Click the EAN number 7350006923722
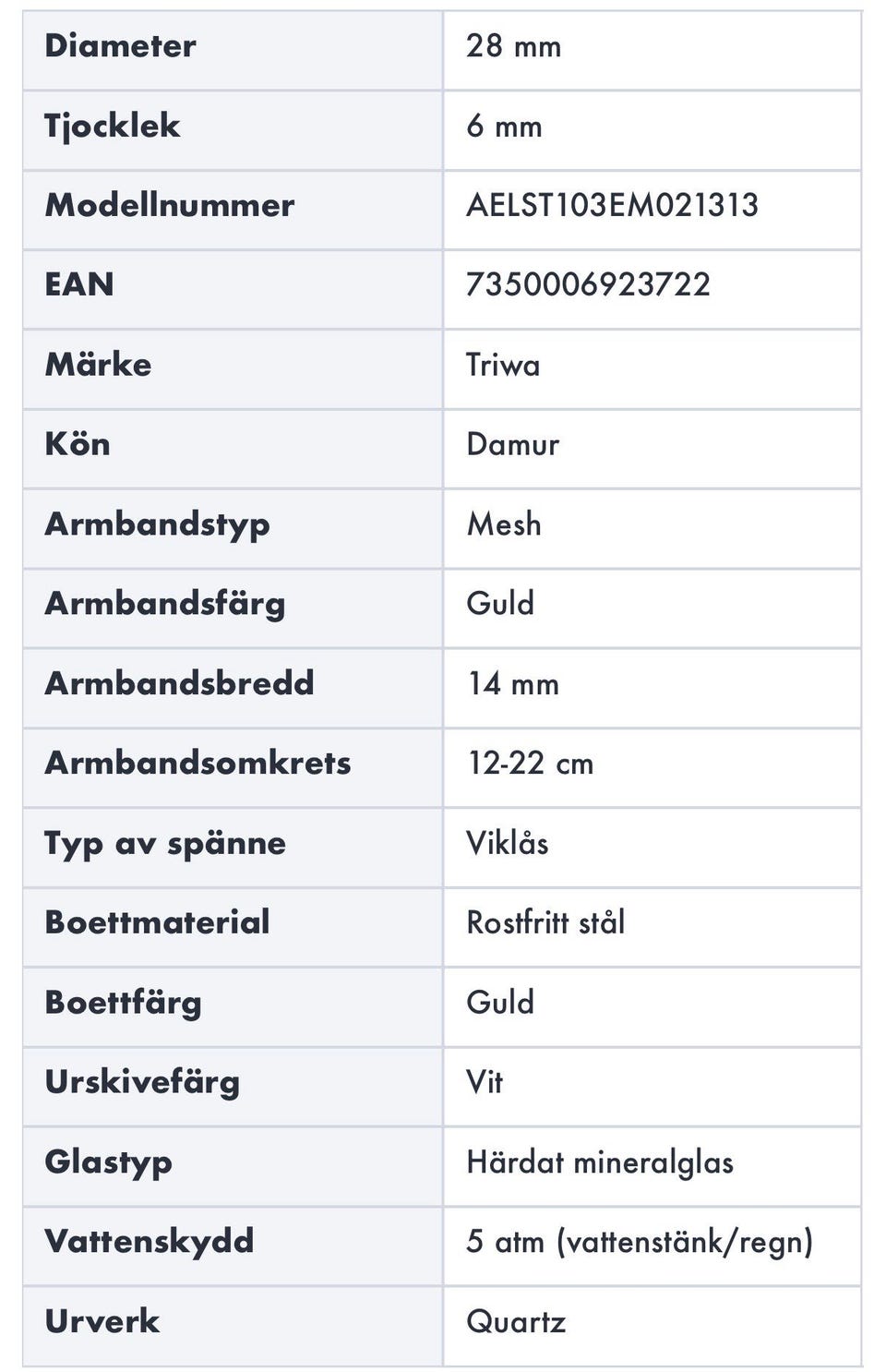The image size is (886, 1372). click(x=588, y=284)
